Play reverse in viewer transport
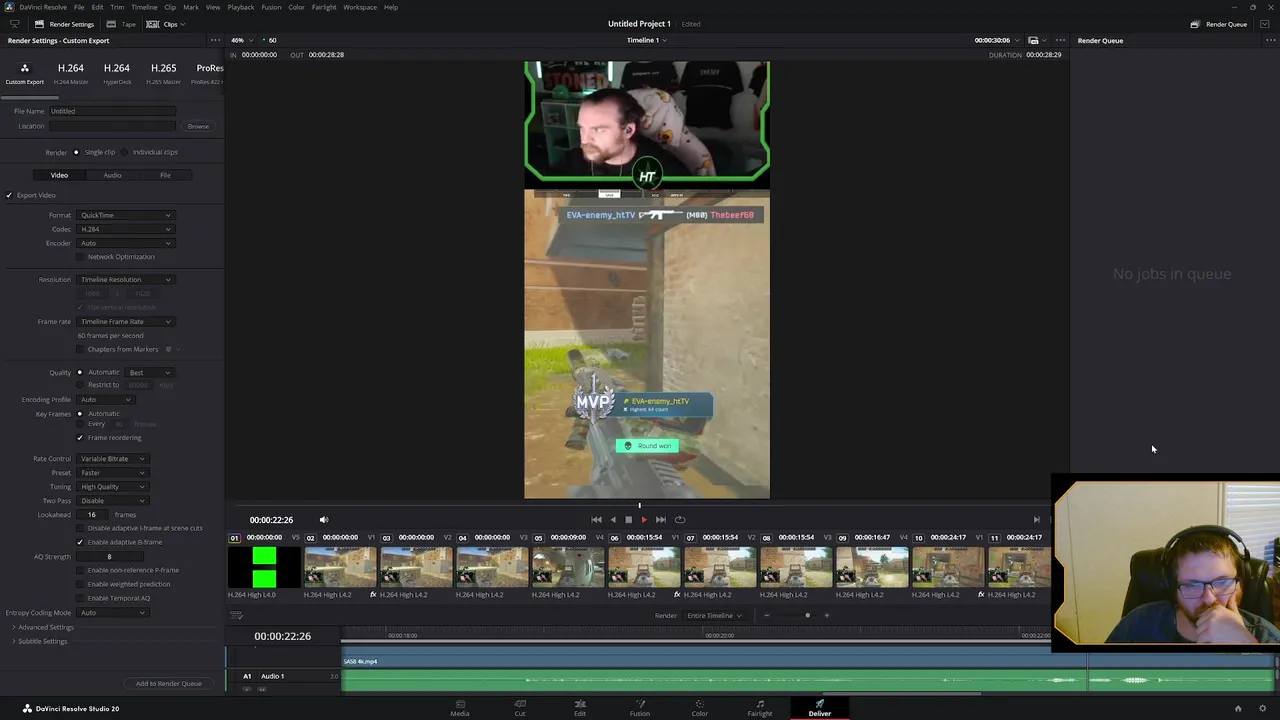This screenshot has height=720, width=1280. pos(613,520)
